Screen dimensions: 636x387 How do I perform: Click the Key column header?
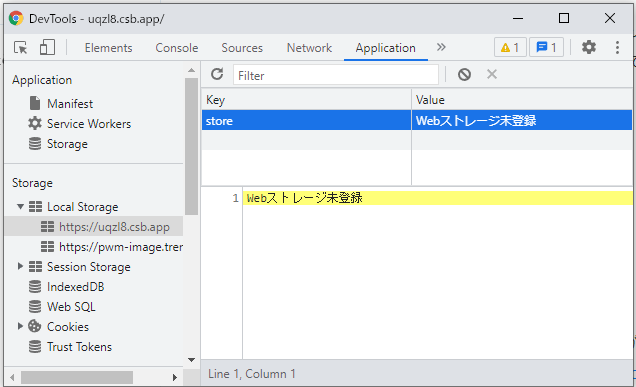click(x=306, y=100)
